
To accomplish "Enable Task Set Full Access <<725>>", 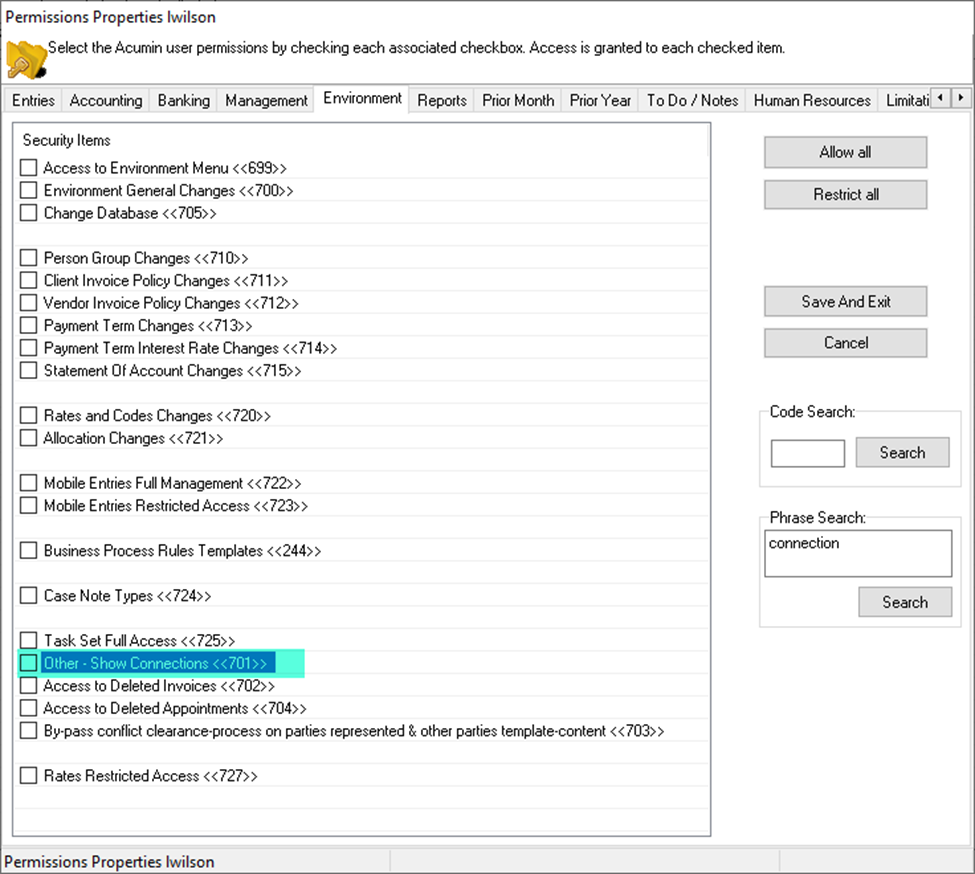I will (x=29, y=640).
